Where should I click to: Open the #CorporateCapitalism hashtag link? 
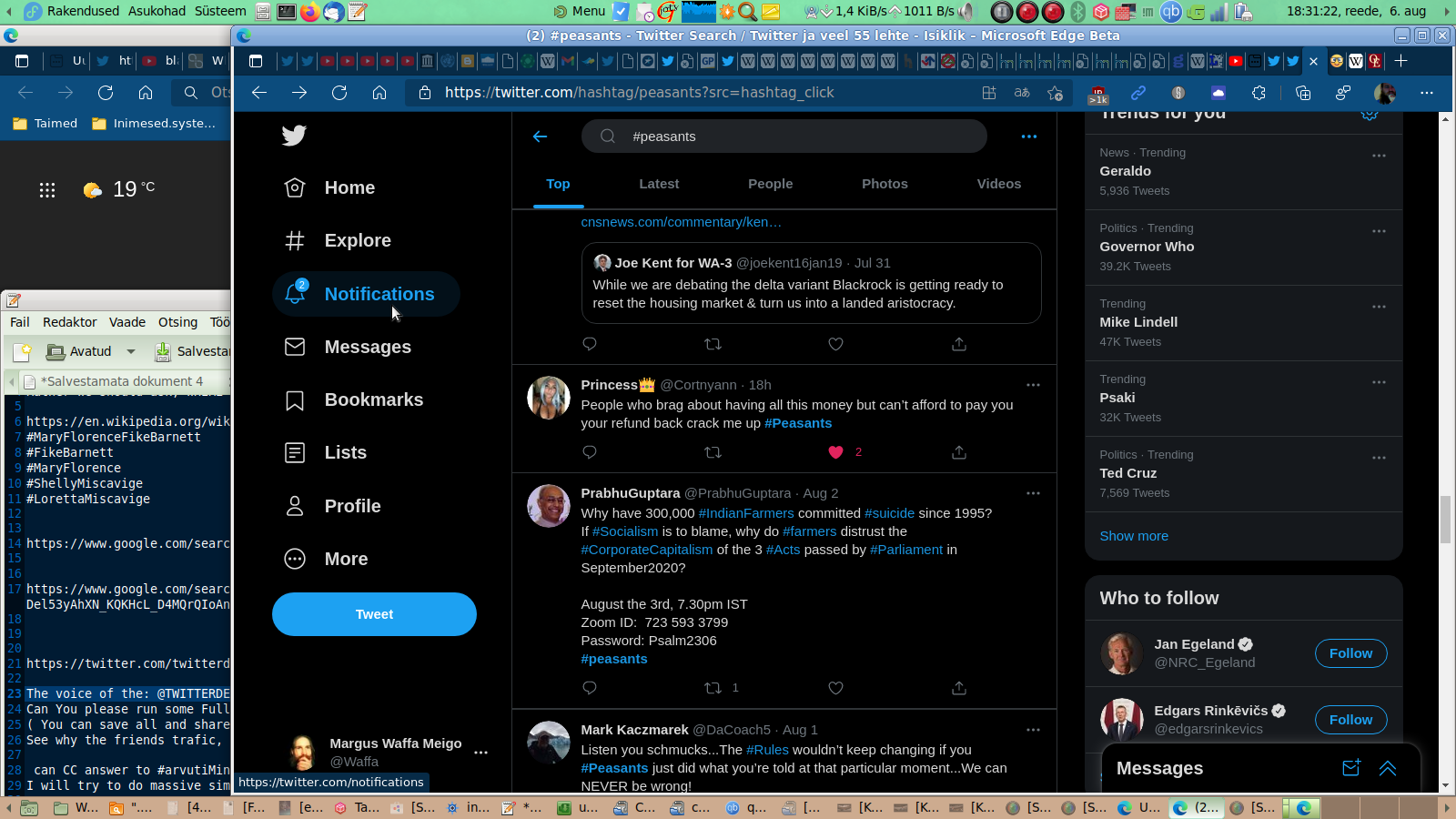pyautogui.click(x=647, y=550)
